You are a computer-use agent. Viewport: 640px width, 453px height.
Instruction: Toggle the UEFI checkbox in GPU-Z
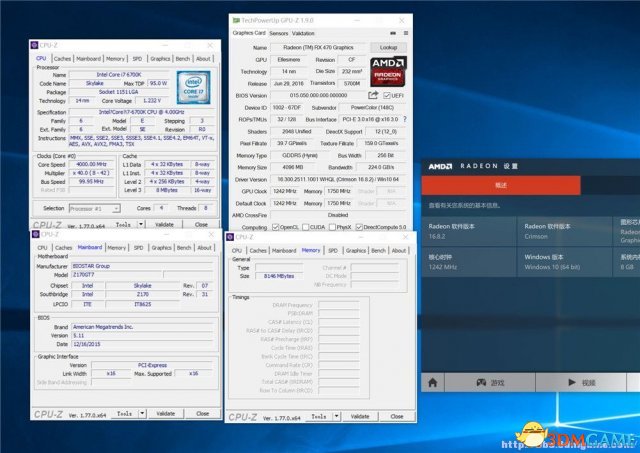(387, 95)
